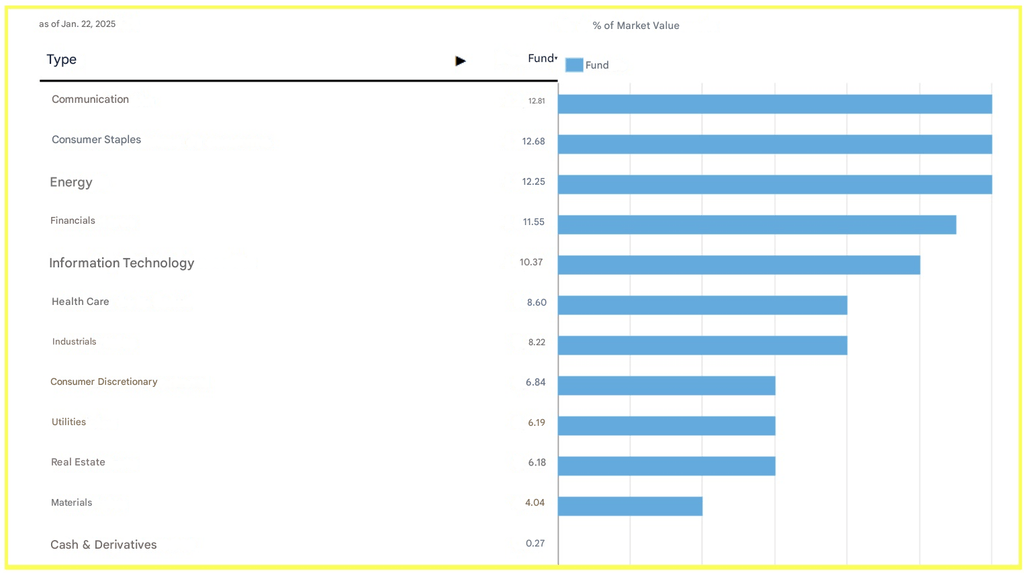The image size is (1024, 573).
Task: Click the black arrow beside the Type header
Action: click(460, 61)
